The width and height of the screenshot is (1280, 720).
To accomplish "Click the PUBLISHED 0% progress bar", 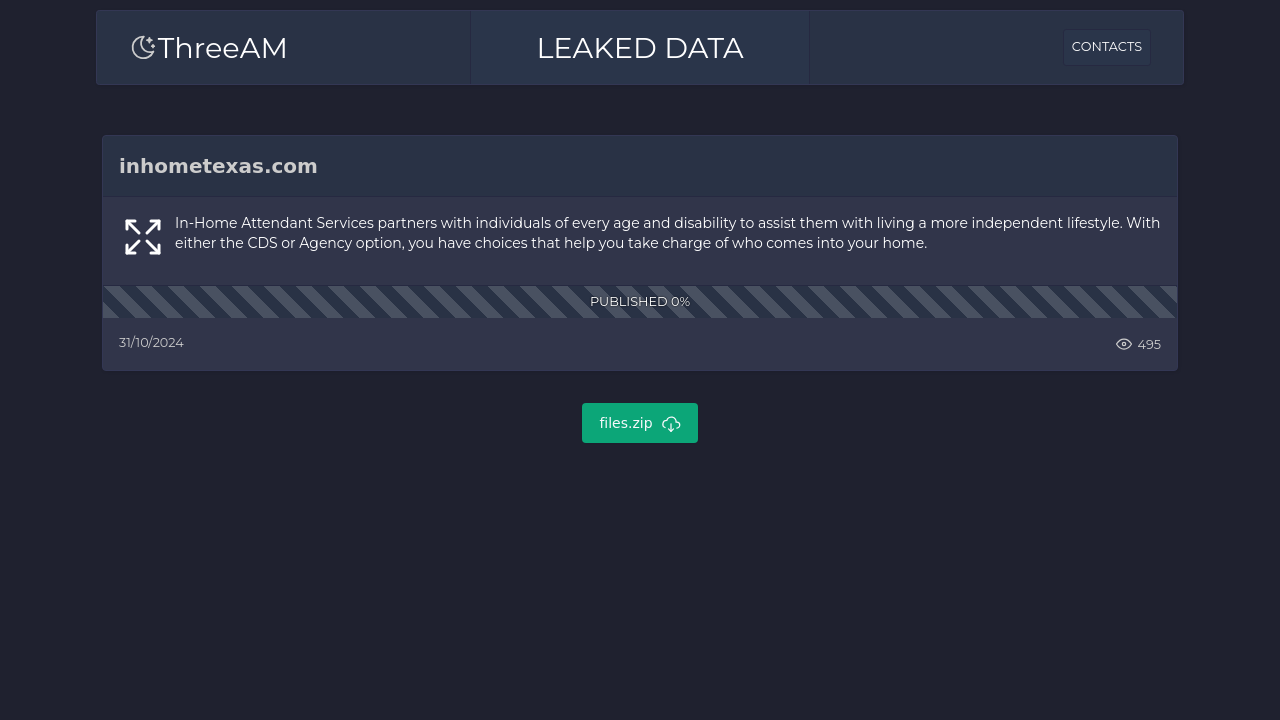I will click(640, 302).
